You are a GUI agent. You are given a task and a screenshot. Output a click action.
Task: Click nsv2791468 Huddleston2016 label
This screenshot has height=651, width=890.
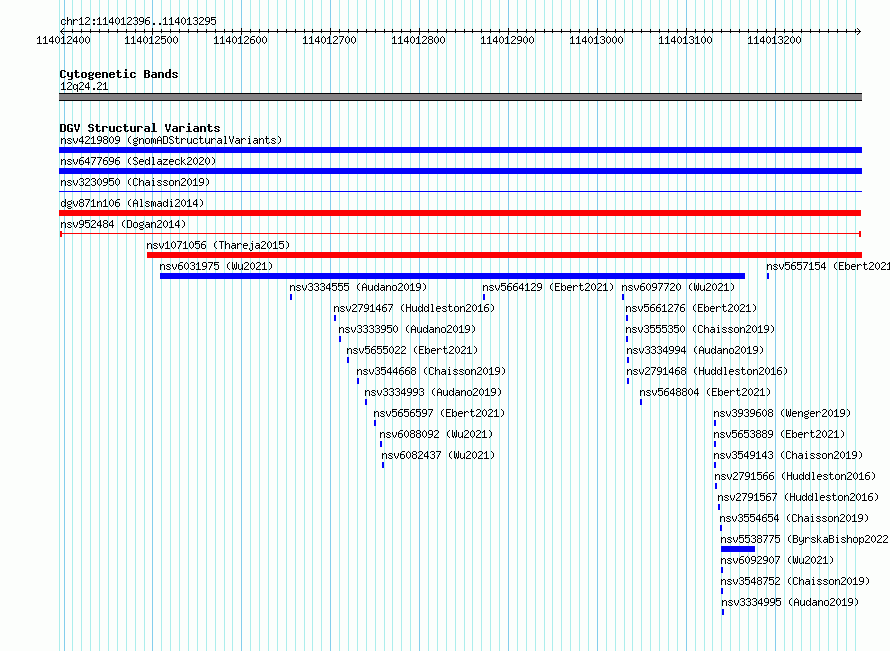tap(707, 371)
